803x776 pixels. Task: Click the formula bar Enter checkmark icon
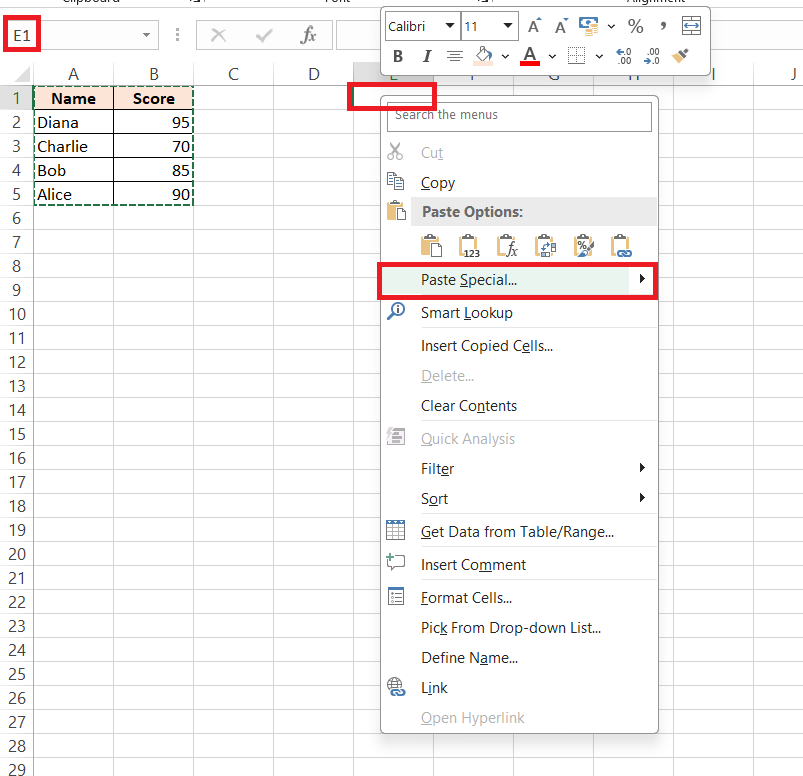click(x=264, y=35)
